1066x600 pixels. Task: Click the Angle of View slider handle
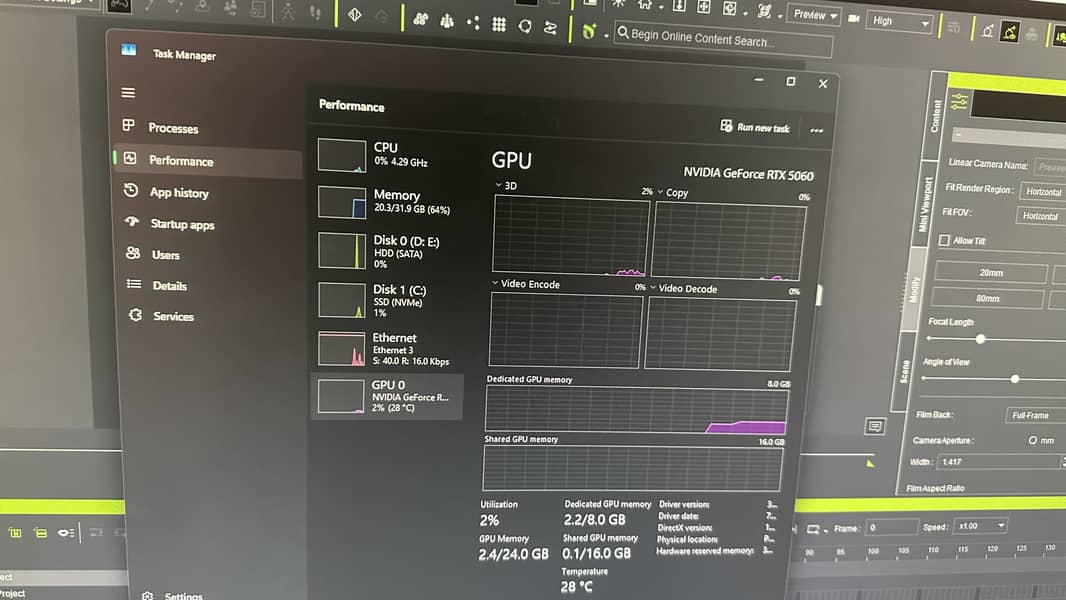pos(1014,379)
